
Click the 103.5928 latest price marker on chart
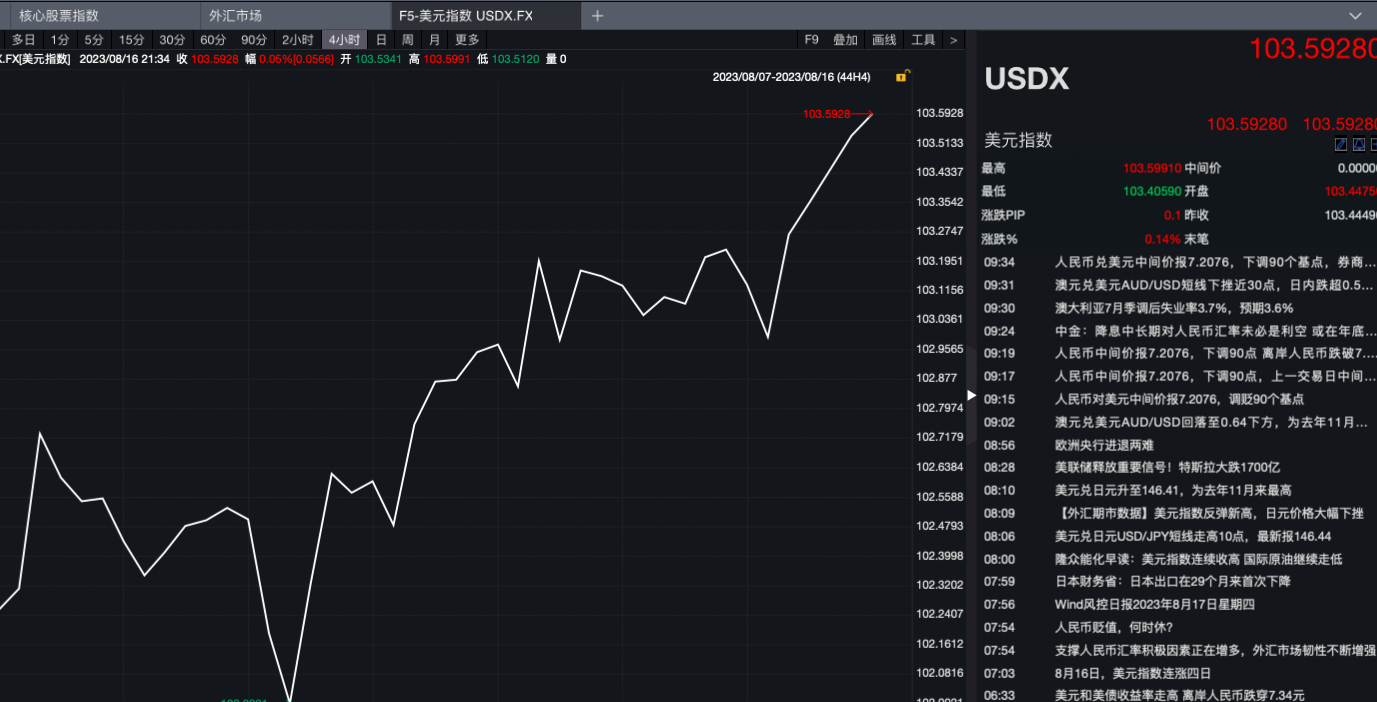pos(827,114)
